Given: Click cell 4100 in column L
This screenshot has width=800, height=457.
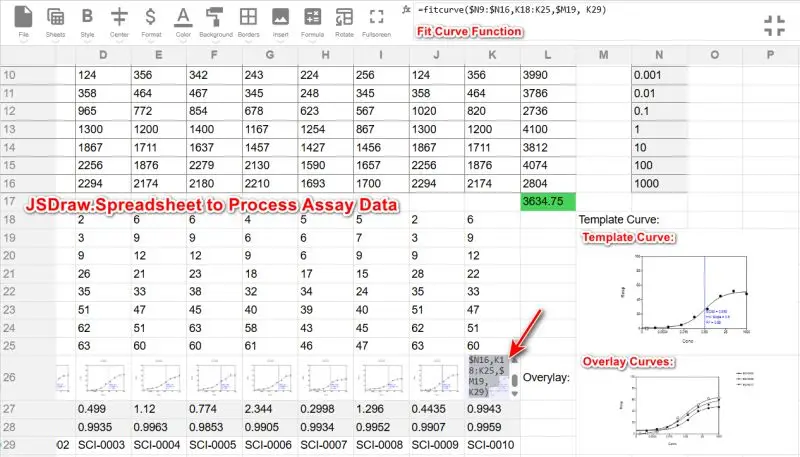Looking at the screenshot, I should click(x=548, y=130).
